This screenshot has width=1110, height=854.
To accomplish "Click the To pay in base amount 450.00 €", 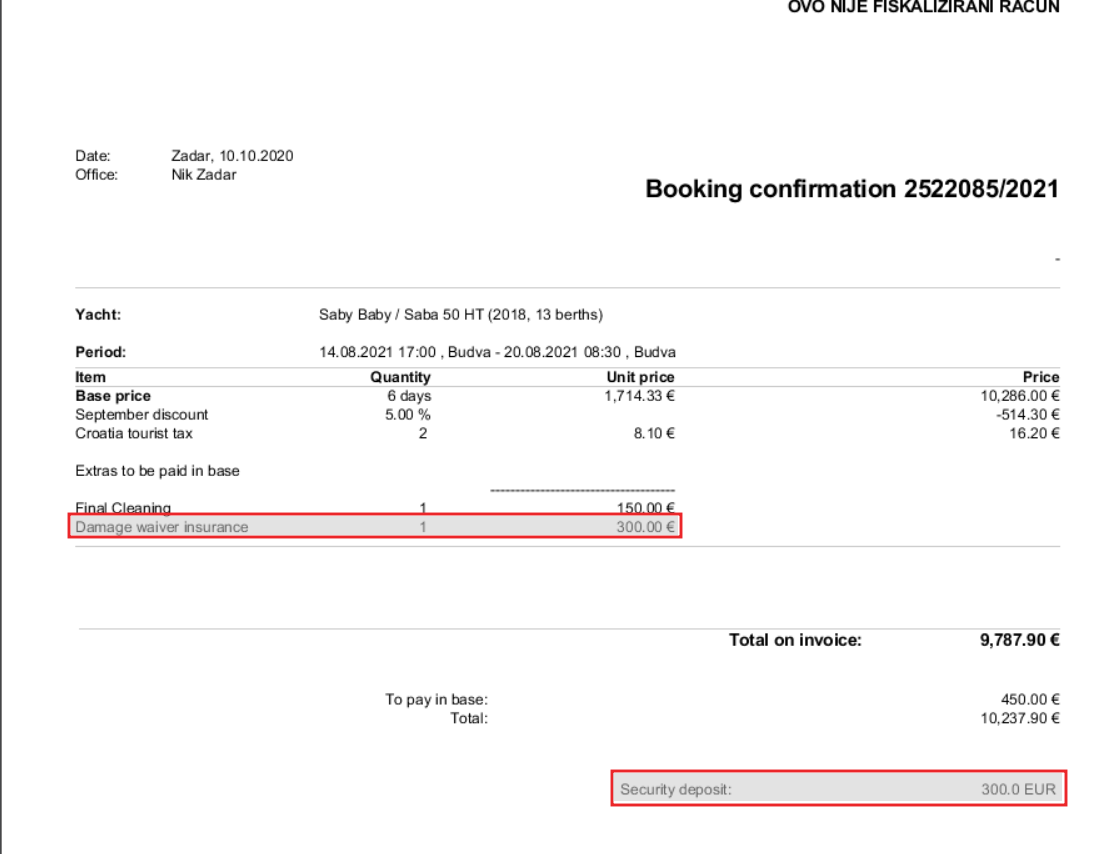I will (1030, 700).
